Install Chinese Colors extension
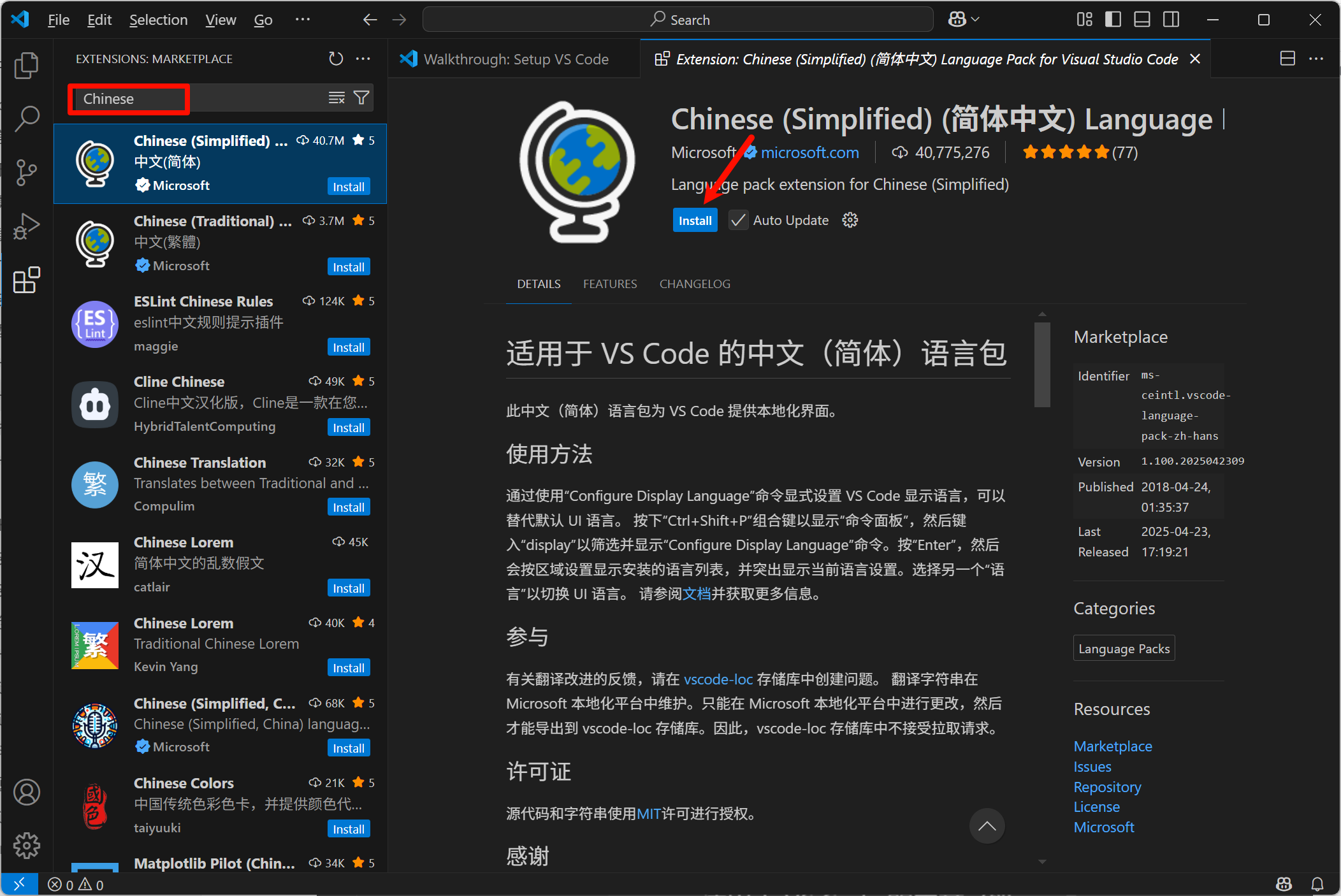Image resolution: width=1341 pixels, height=896 pixels. pos(349,829)
